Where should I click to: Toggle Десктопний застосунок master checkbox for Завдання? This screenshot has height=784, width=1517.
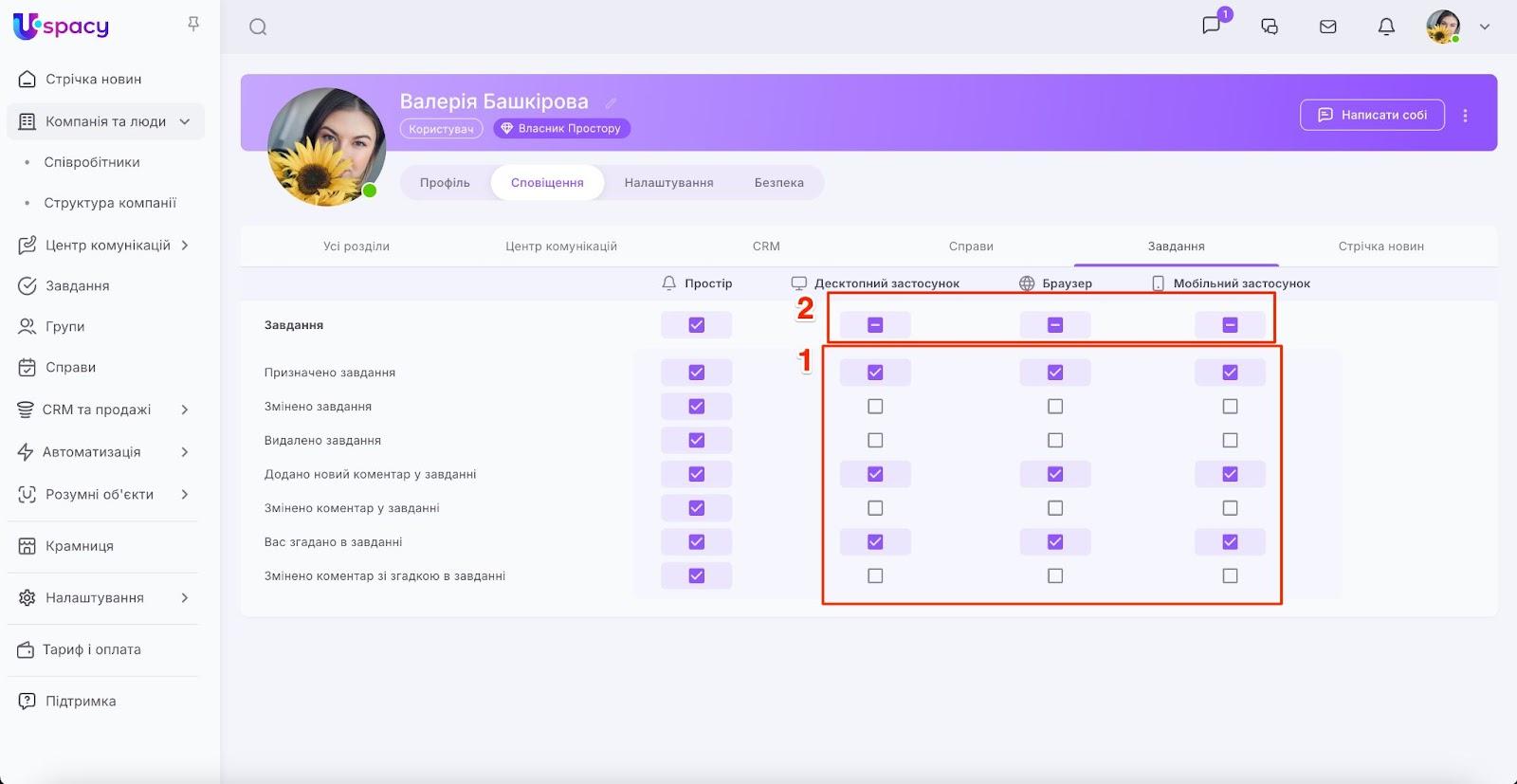click(874, 325)
